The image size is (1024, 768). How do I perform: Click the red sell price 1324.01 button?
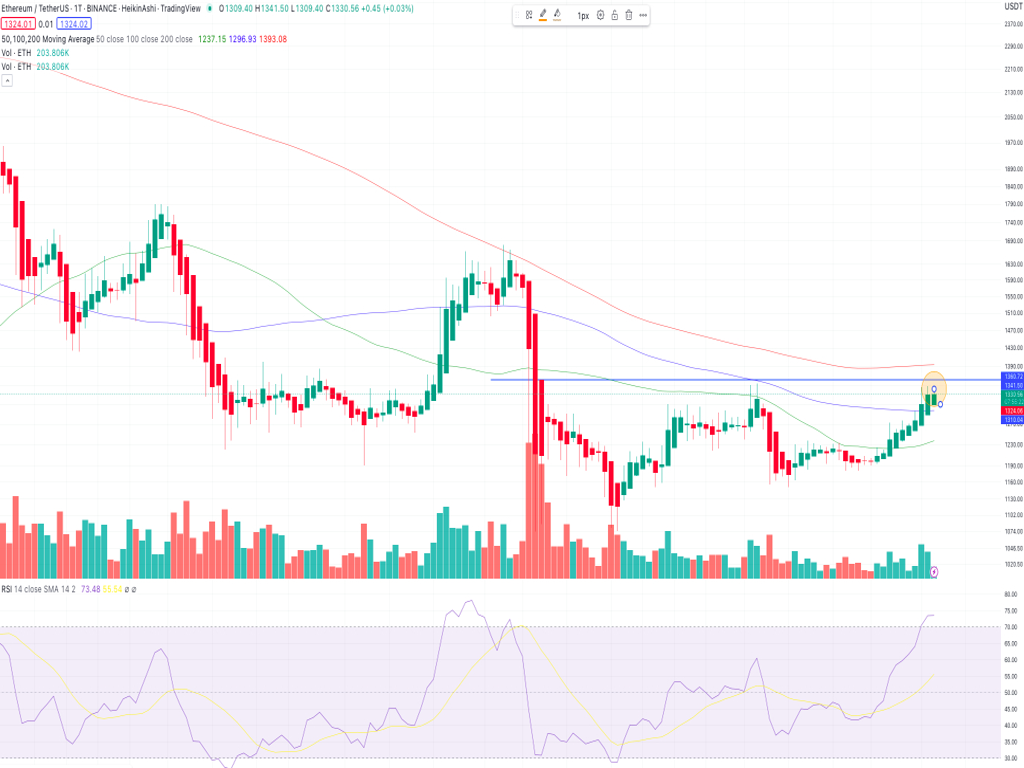(16, 23)
